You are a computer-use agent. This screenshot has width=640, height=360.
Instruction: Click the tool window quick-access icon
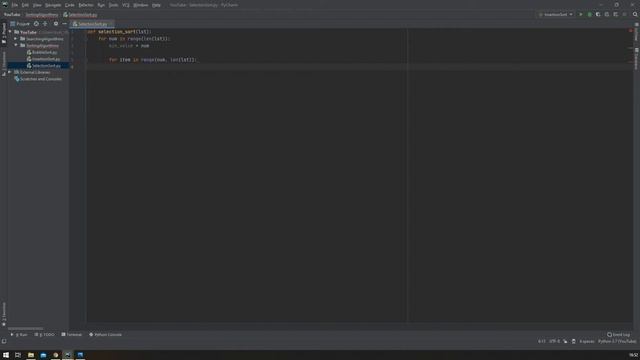click(4, 341)
